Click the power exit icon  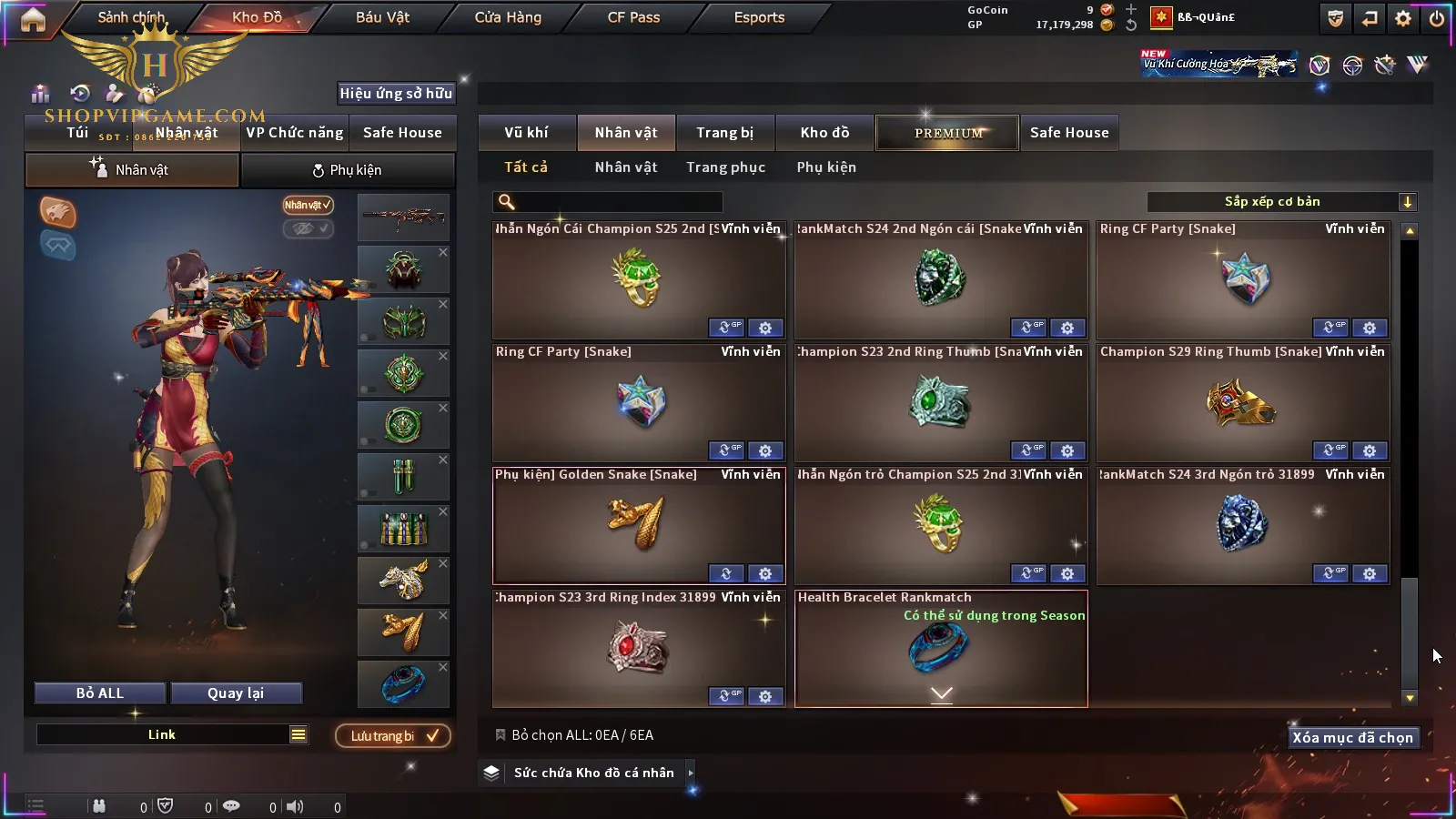tap(1437, 18)
